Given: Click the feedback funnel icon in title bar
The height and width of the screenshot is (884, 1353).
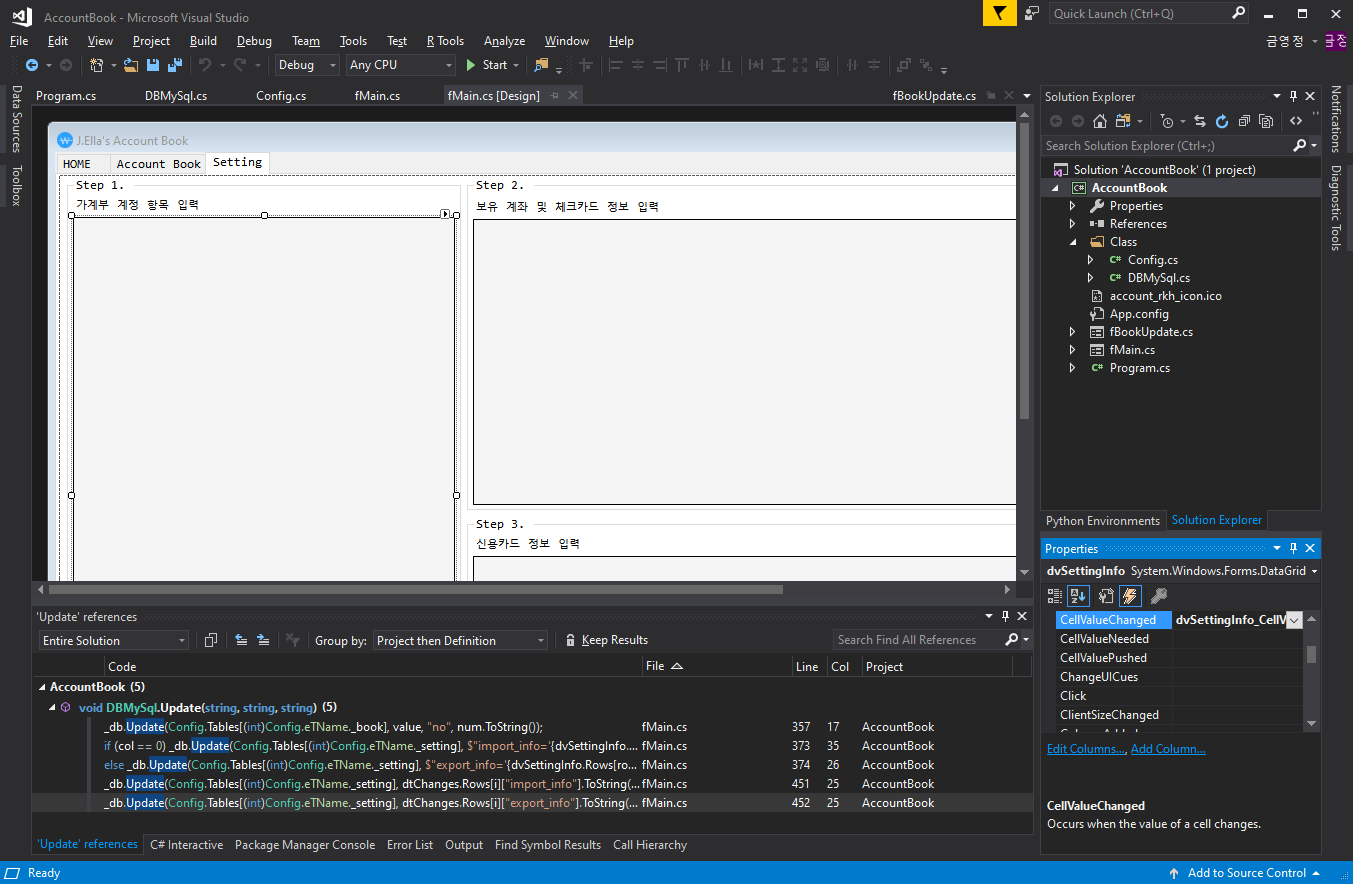Looking at the screenshot, I should pyautogui.click(x=999, y=13).
